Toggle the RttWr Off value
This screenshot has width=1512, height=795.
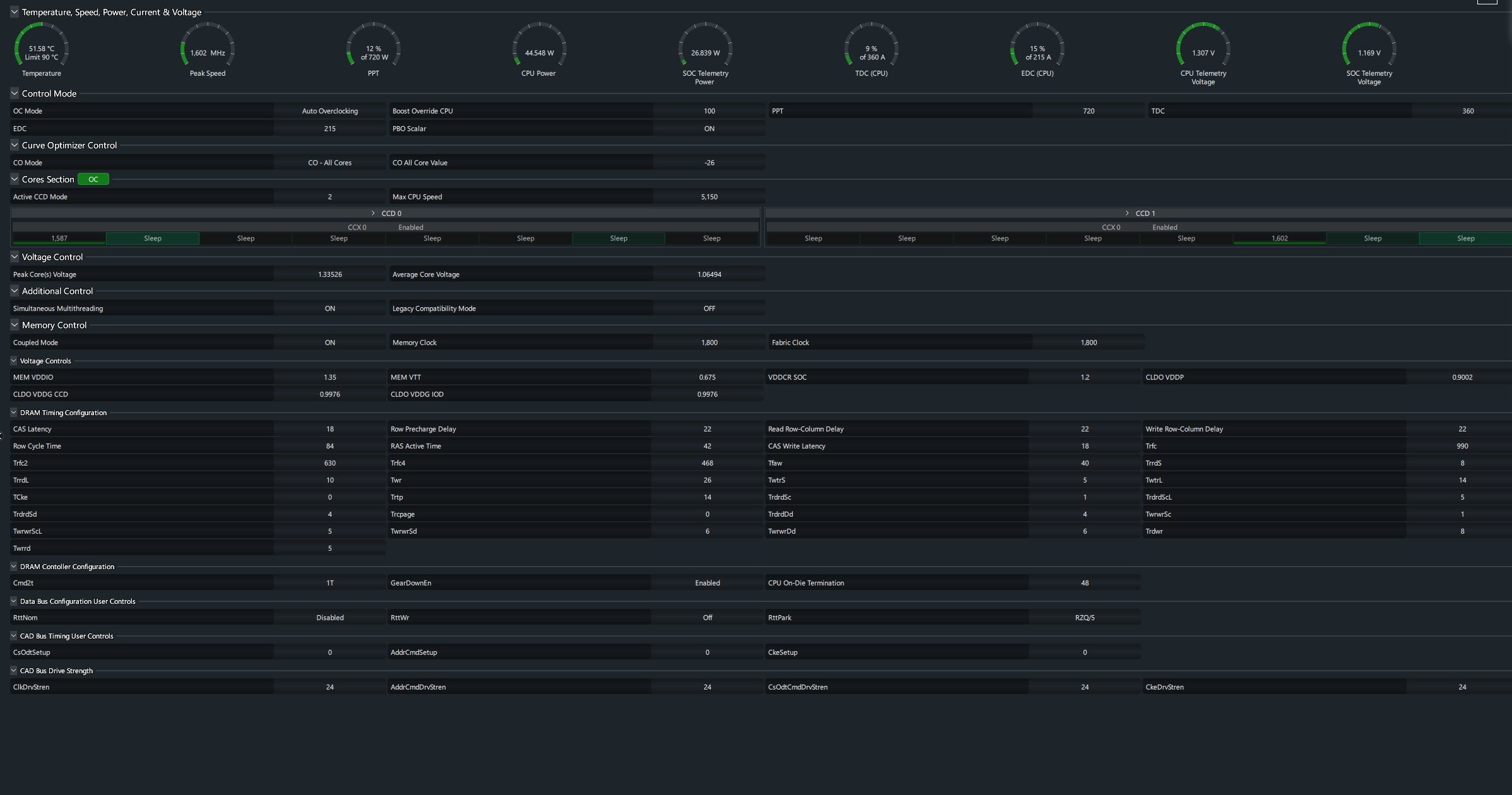coord(707,618)
